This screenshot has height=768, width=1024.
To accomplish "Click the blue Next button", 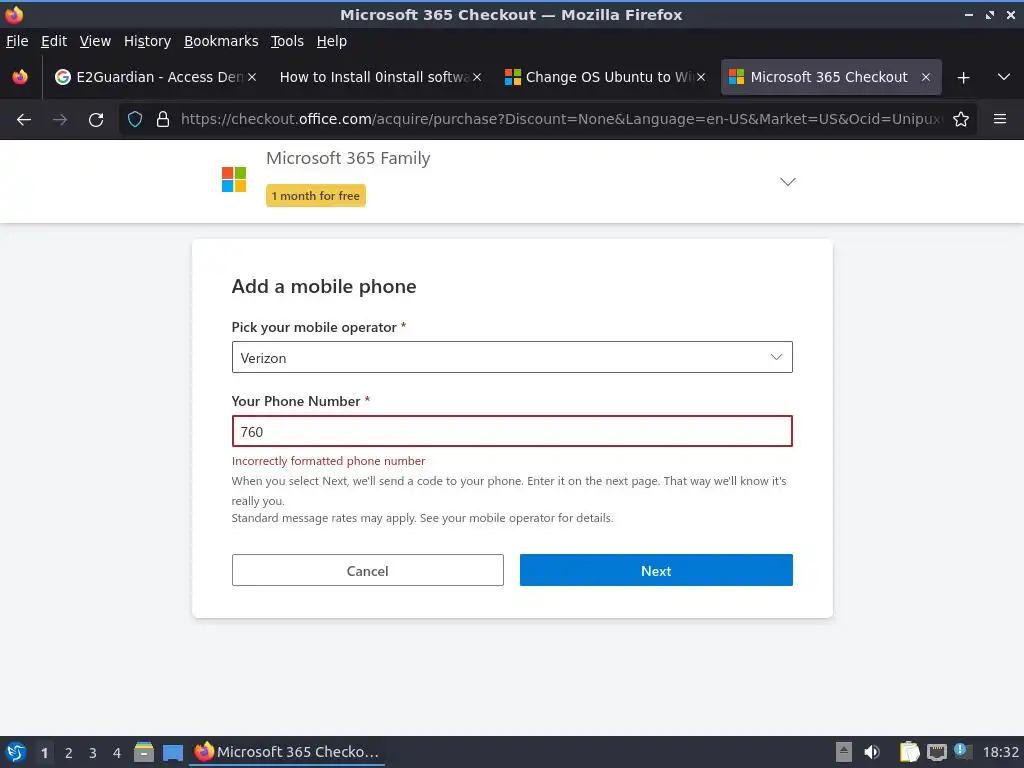I will (x=656, y=570).
